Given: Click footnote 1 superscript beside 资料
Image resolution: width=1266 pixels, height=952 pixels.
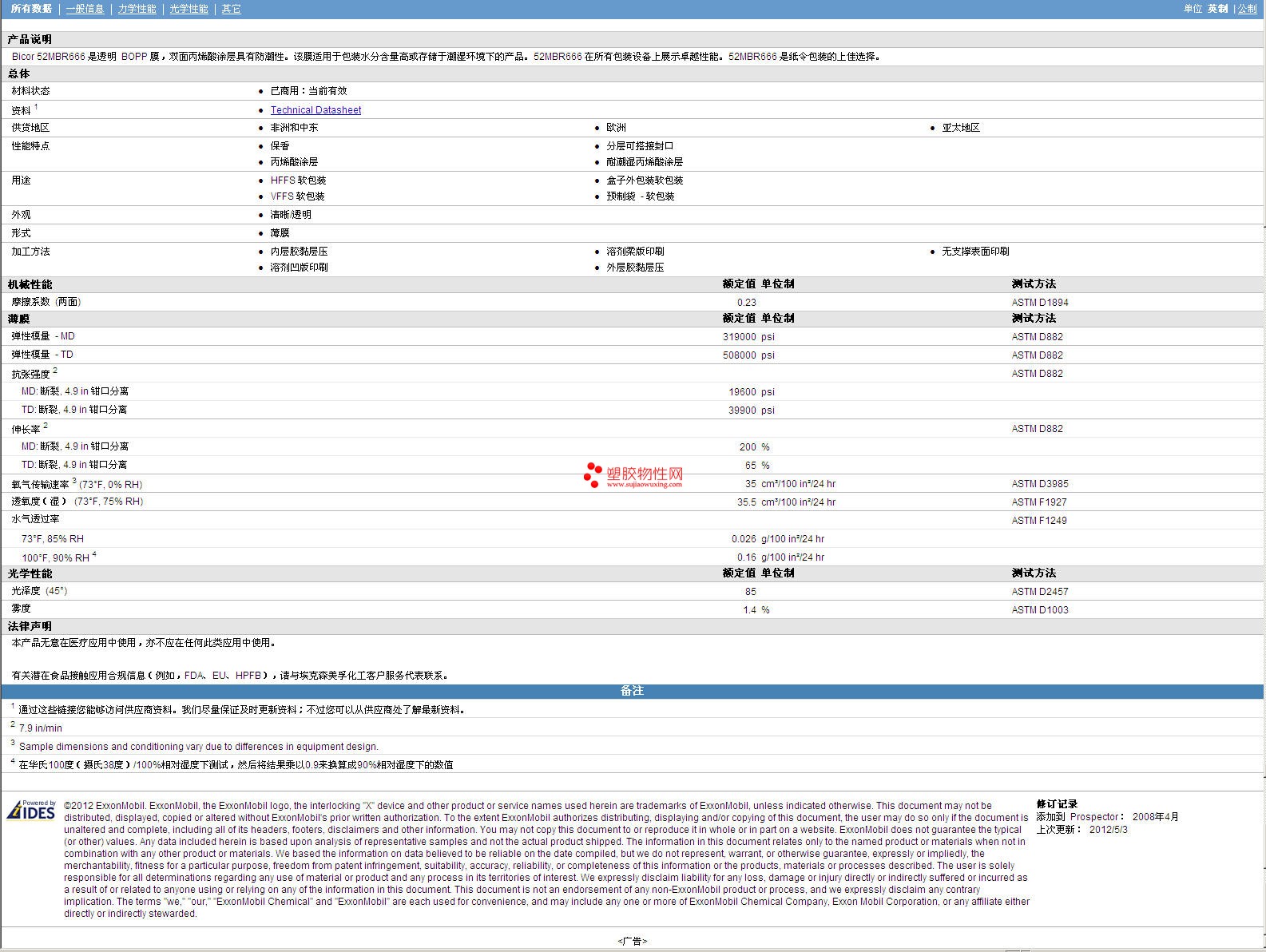Looking at the screenshot, I should (x=36, y=107).
